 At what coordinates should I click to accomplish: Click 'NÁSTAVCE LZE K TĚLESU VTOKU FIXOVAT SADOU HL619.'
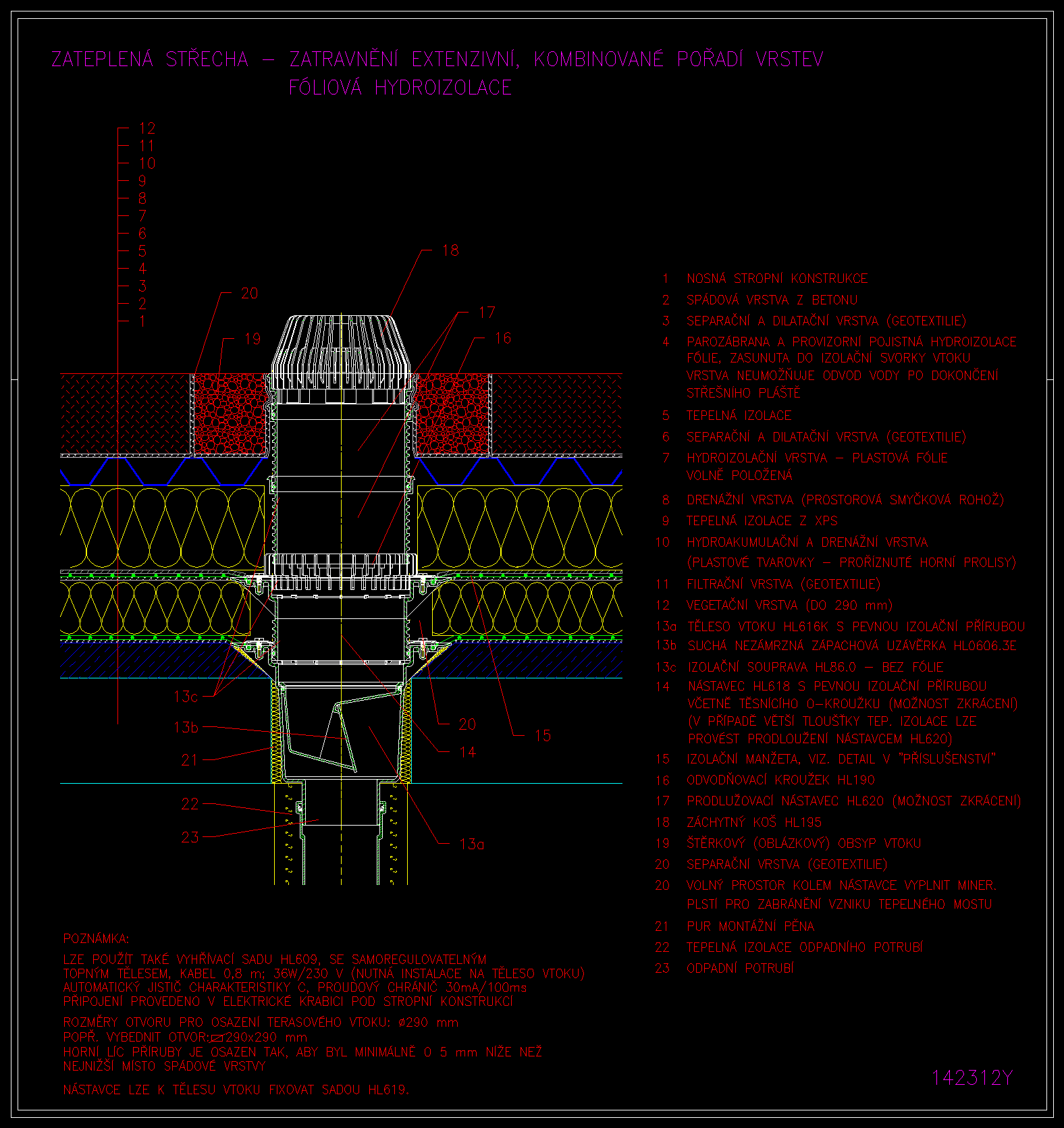tap(236, 1090)
